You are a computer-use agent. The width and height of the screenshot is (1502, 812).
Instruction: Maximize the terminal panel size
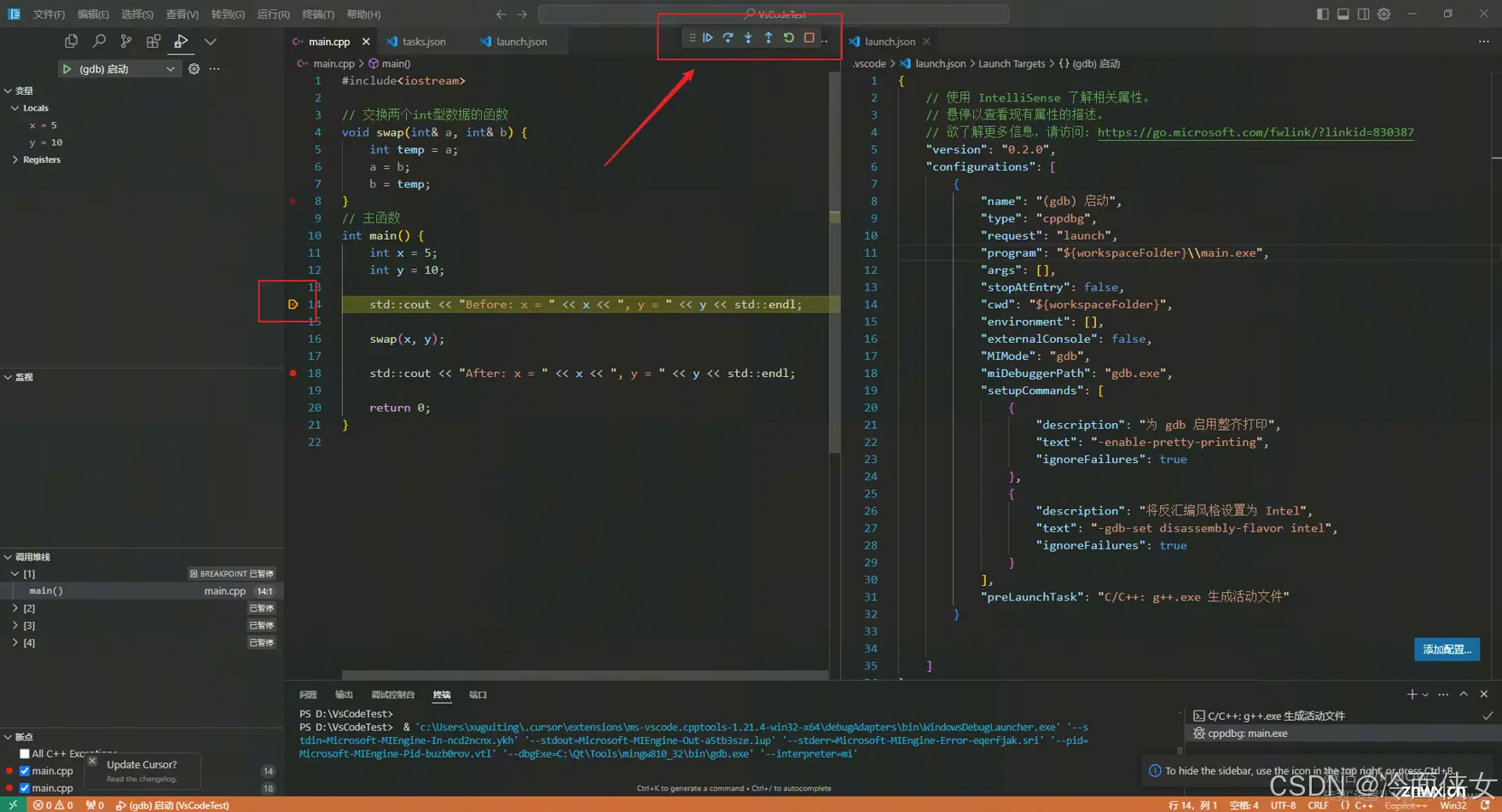[1464, 694]
